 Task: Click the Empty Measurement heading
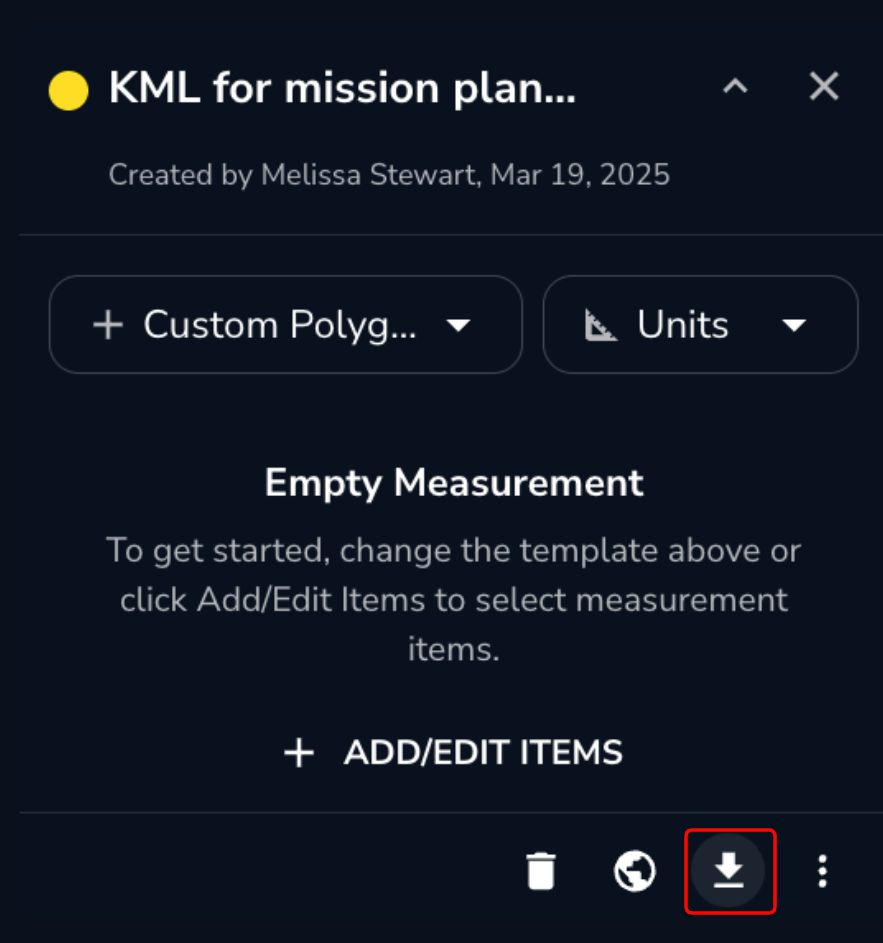(x=454, y=483)
